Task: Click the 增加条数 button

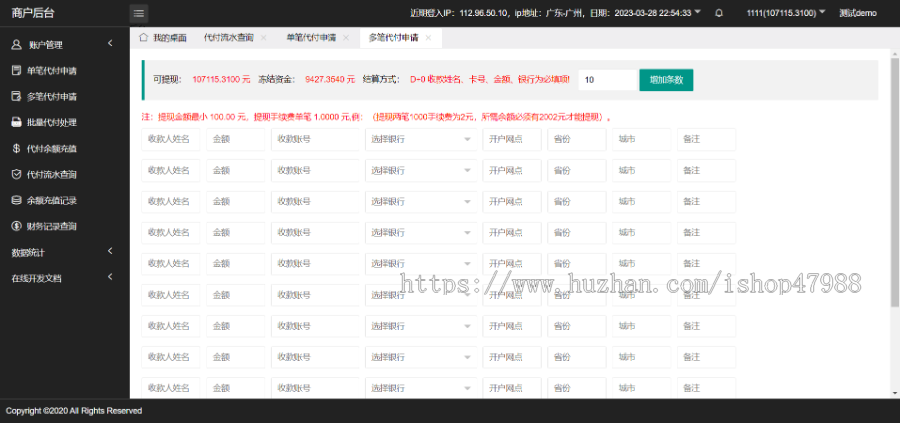Action: [x=666, y=80]
